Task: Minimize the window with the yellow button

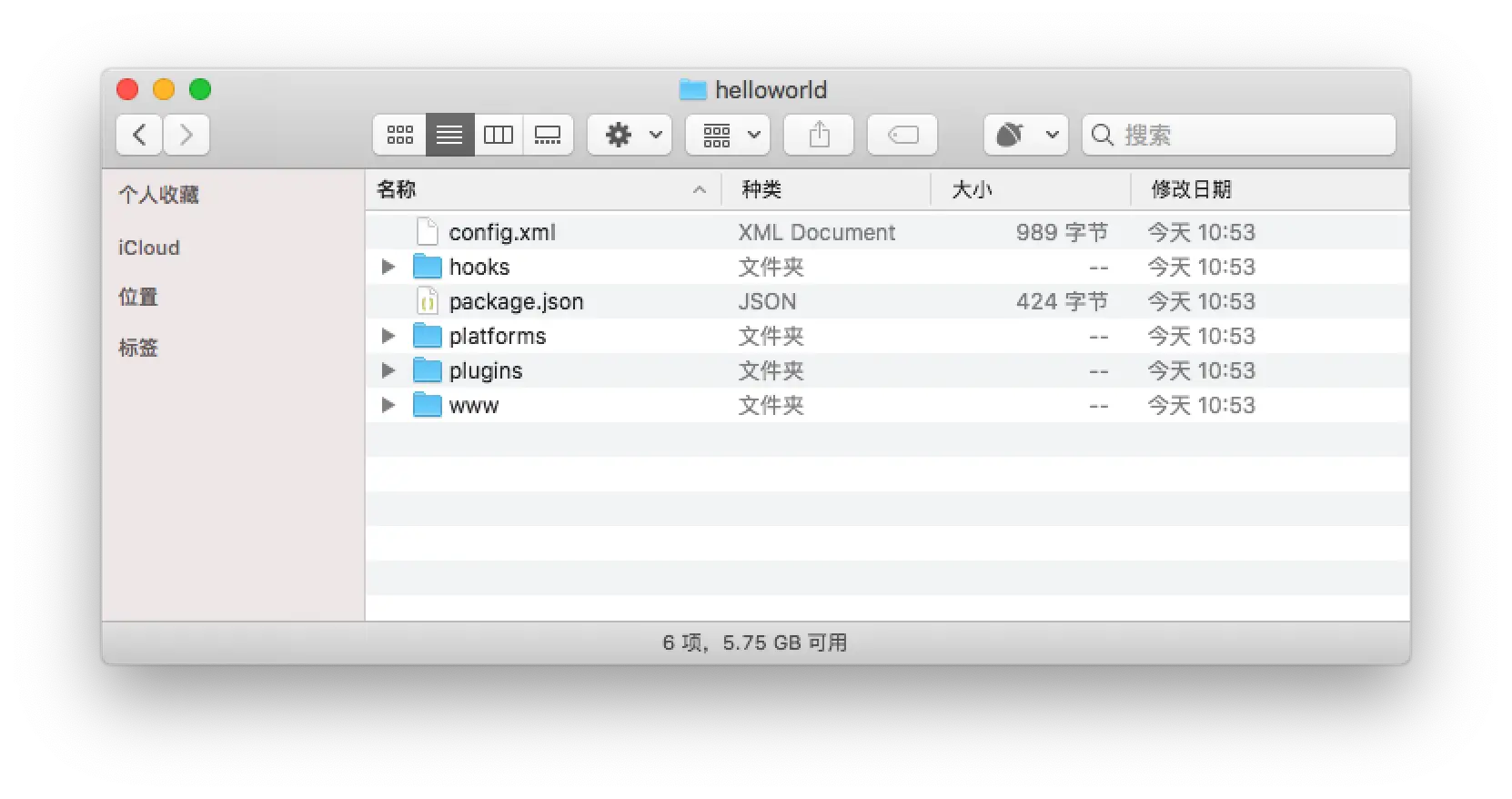Action: click(164, 89)
